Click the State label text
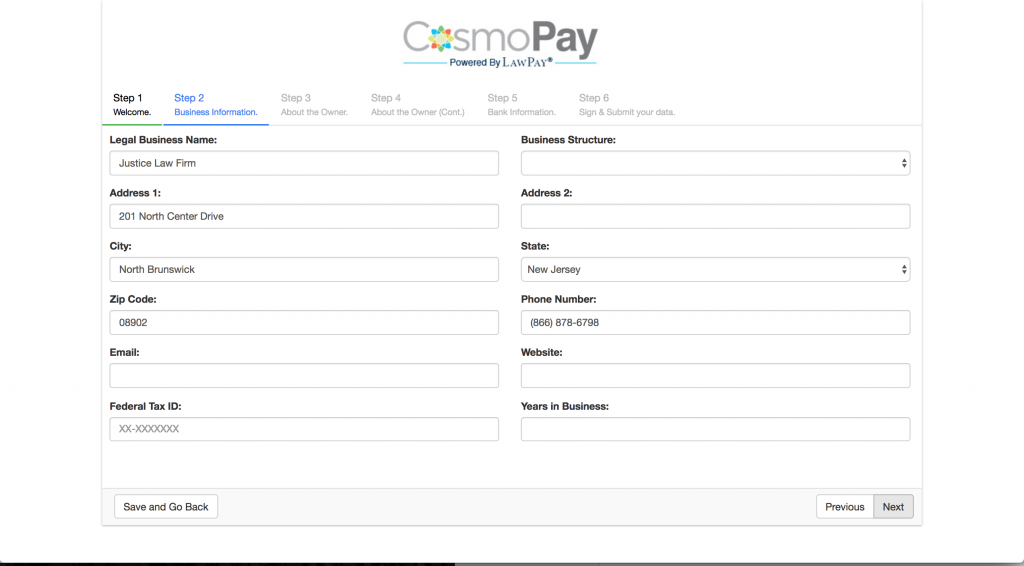Viewport: 1024px width, 566px height. click(x=535, y=246)
